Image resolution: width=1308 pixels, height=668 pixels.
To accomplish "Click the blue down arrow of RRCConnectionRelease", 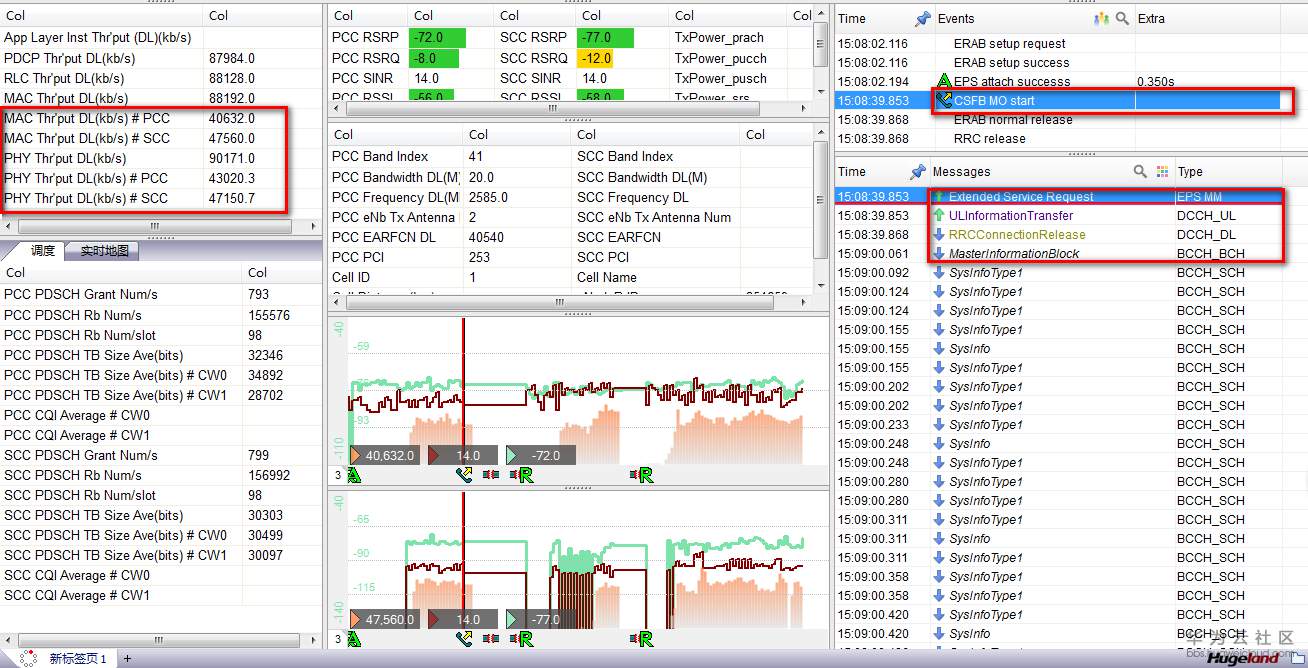I will point(939,235).
